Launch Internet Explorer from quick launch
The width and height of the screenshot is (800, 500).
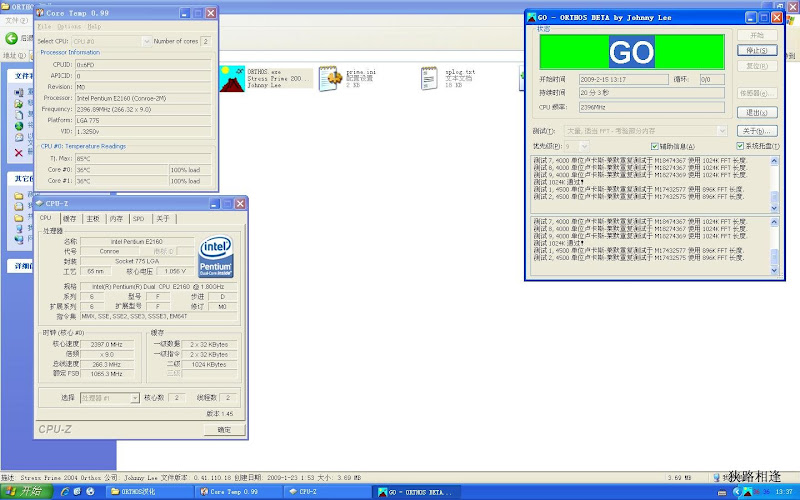click(65, 492)
